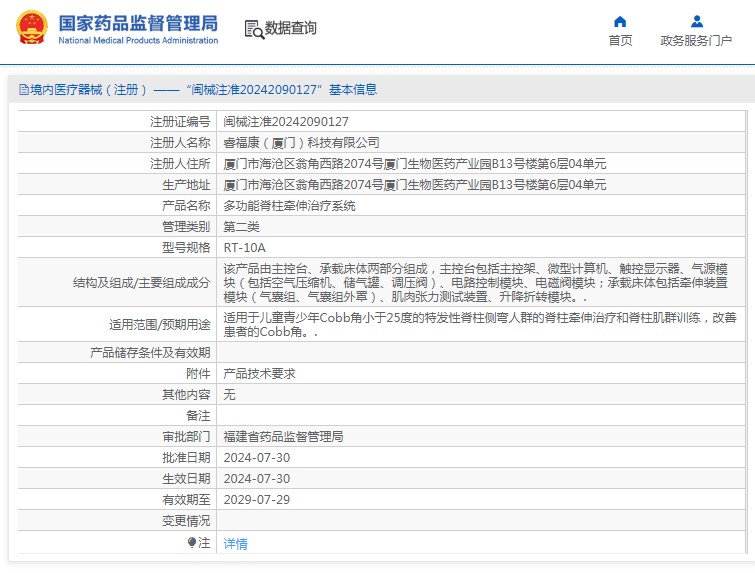Click the 审批部门 row label

coord(186,437)
